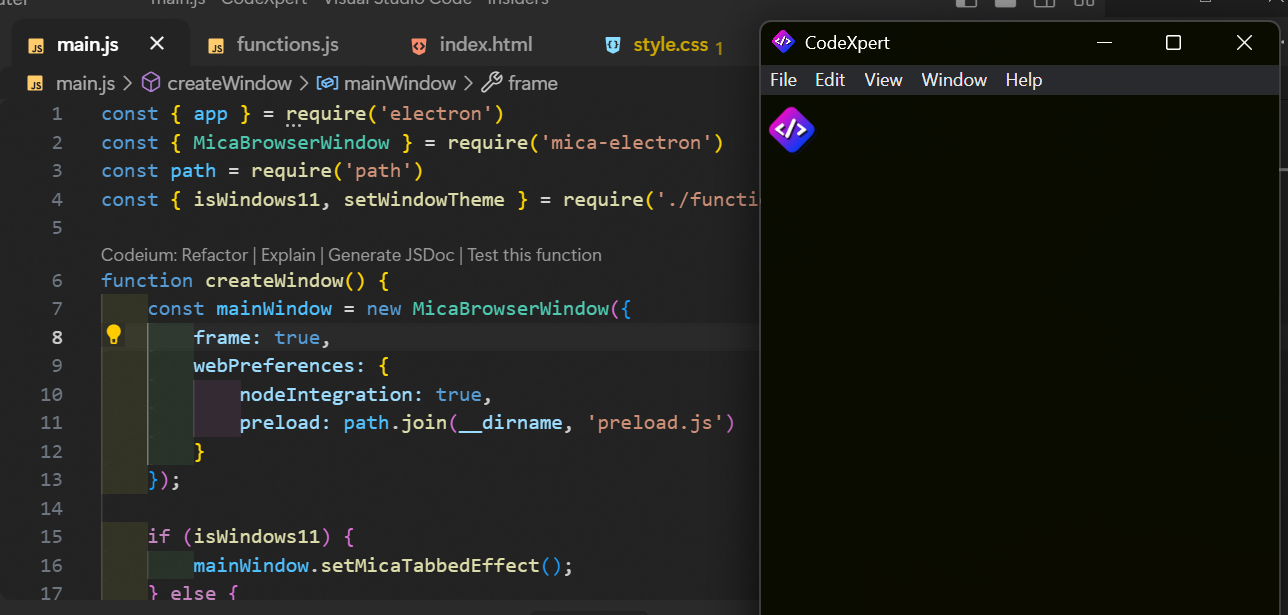Click the createWindow symbol icon in the breadcrumb

pos(150,83)
